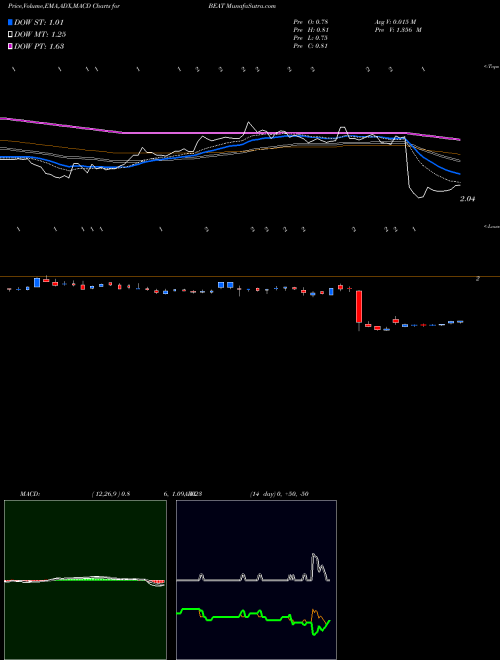Select the 'DOW ST: 1.01' legend text
This screenshot has height=660, width=500.
click(x=39, y=22)
